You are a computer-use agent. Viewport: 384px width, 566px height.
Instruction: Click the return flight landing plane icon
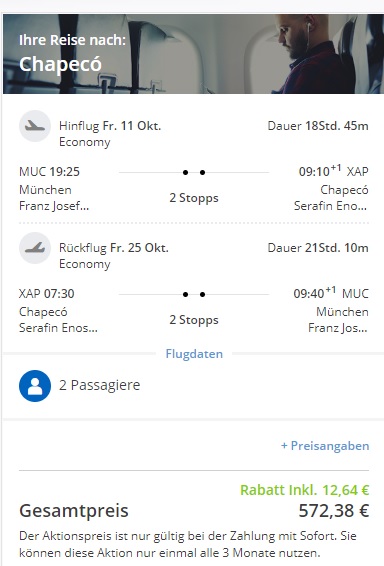35,248
